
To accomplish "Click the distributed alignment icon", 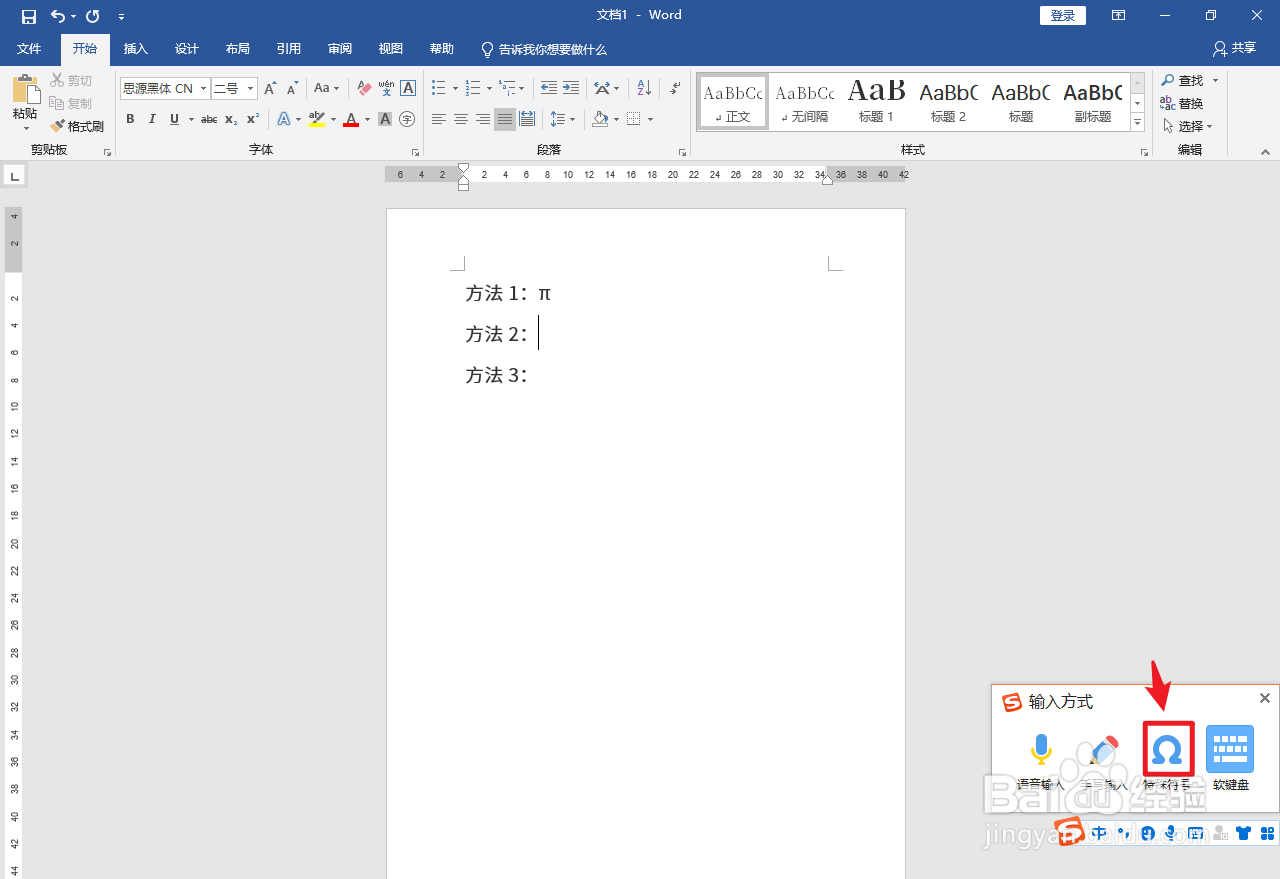I will pos(527,119).
